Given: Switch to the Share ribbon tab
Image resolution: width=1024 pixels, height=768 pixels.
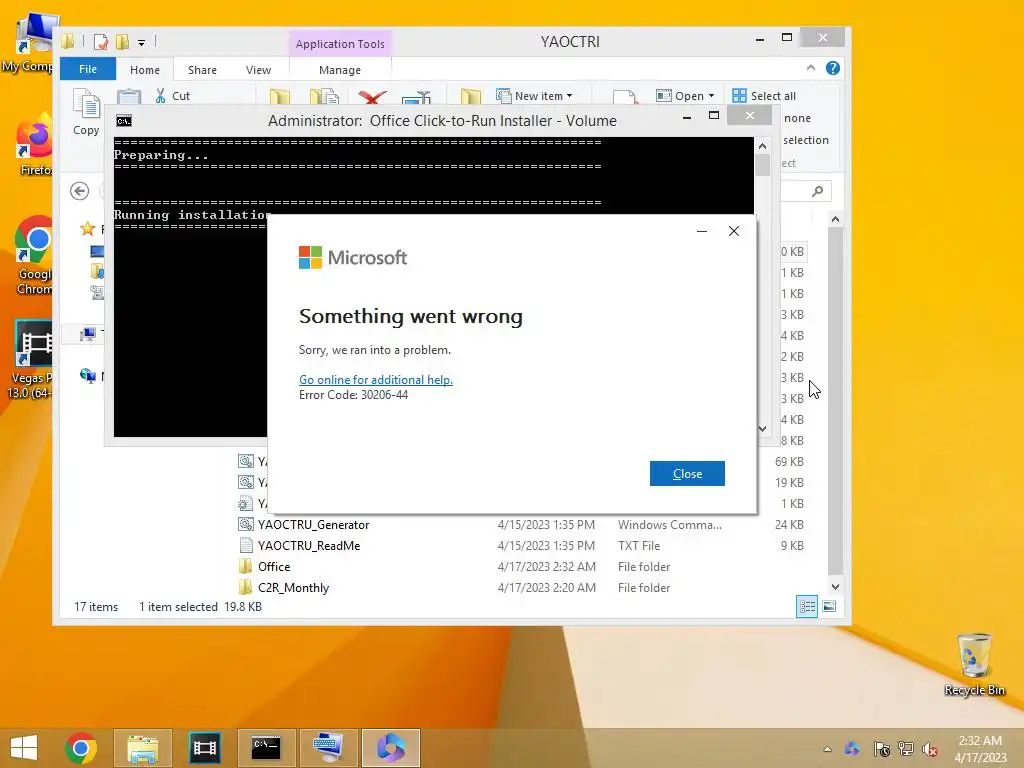Looking at the screenshot, I should (202, 70).
